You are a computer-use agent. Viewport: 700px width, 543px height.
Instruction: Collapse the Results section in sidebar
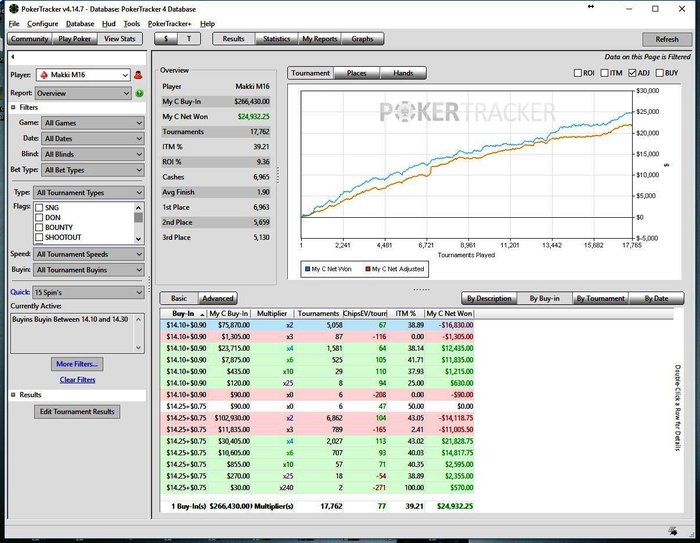[x=13, y=395]
